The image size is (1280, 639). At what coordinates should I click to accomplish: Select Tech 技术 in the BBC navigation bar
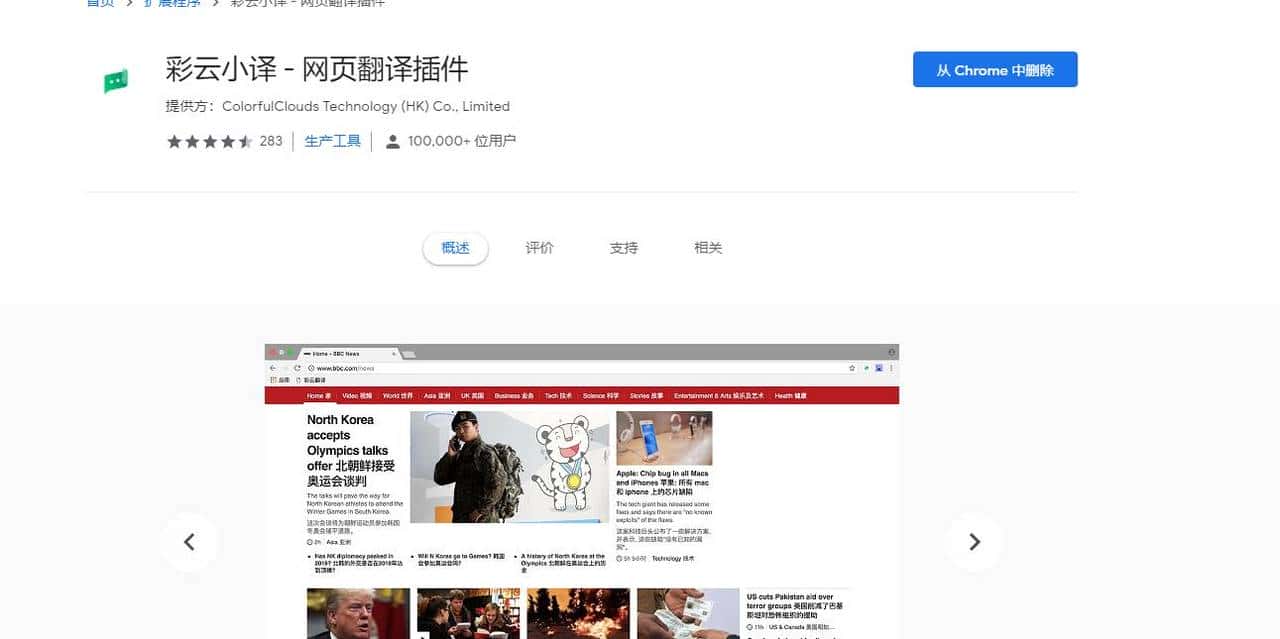coord(558,395)
